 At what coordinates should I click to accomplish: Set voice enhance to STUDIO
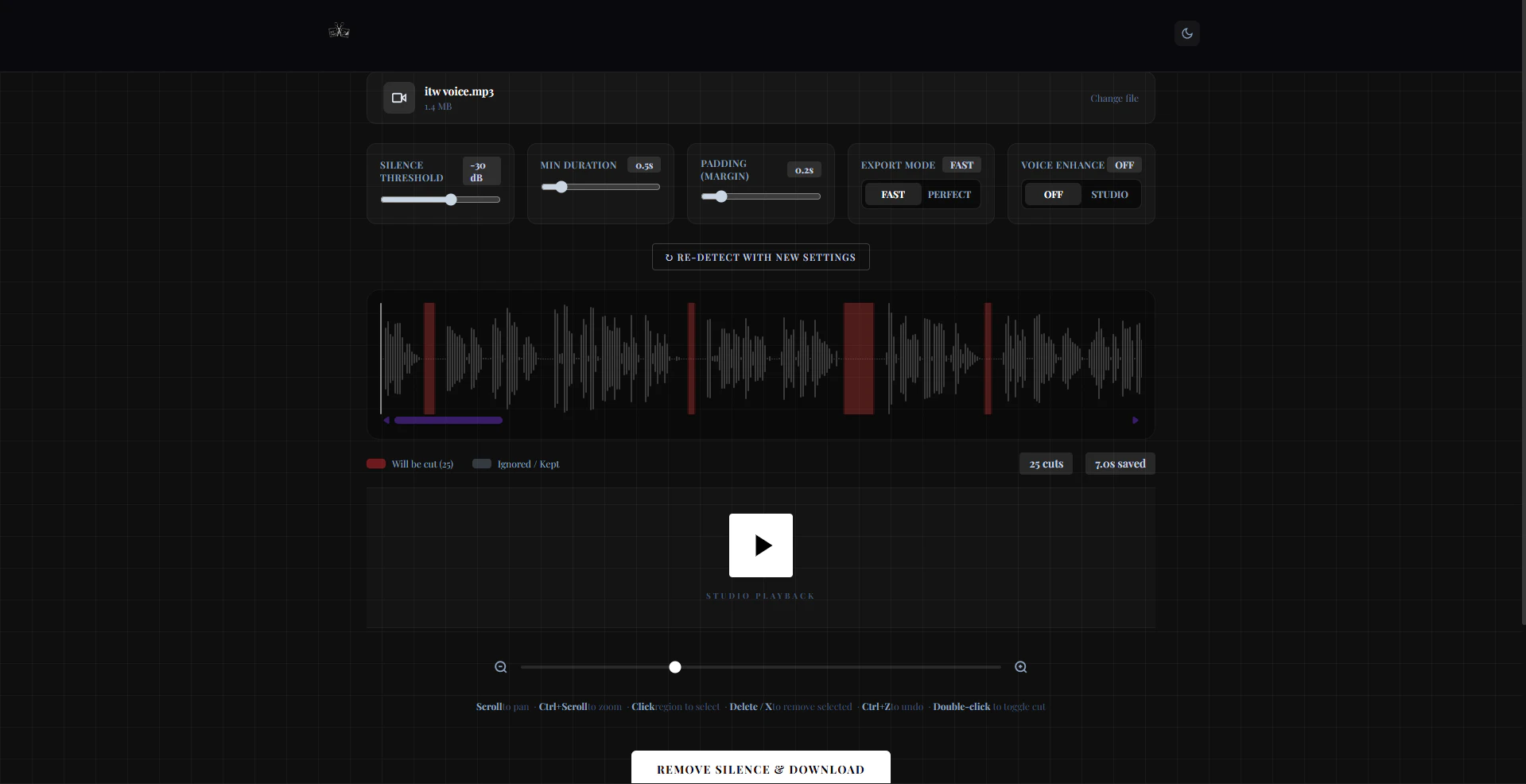tap(1109, 195)
